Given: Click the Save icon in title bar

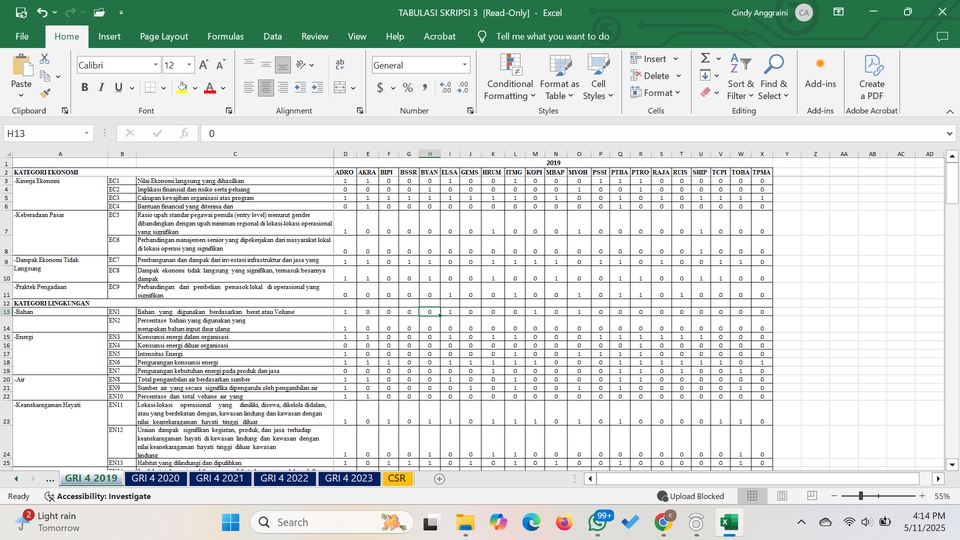Looking at the screenshot, I should pyautogui.click(x=21, y=12).
